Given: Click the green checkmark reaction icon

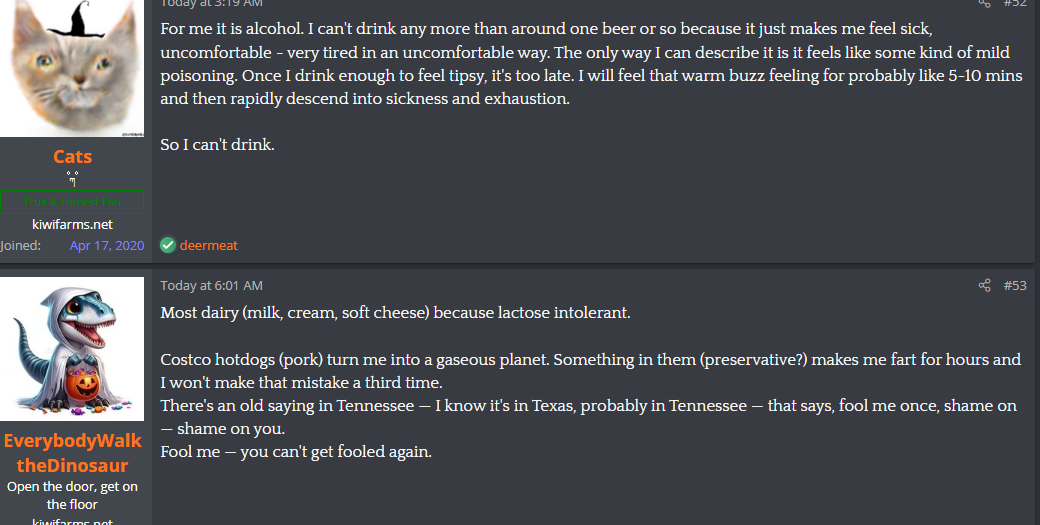Looking at the screenshot, I should [168, 245].
